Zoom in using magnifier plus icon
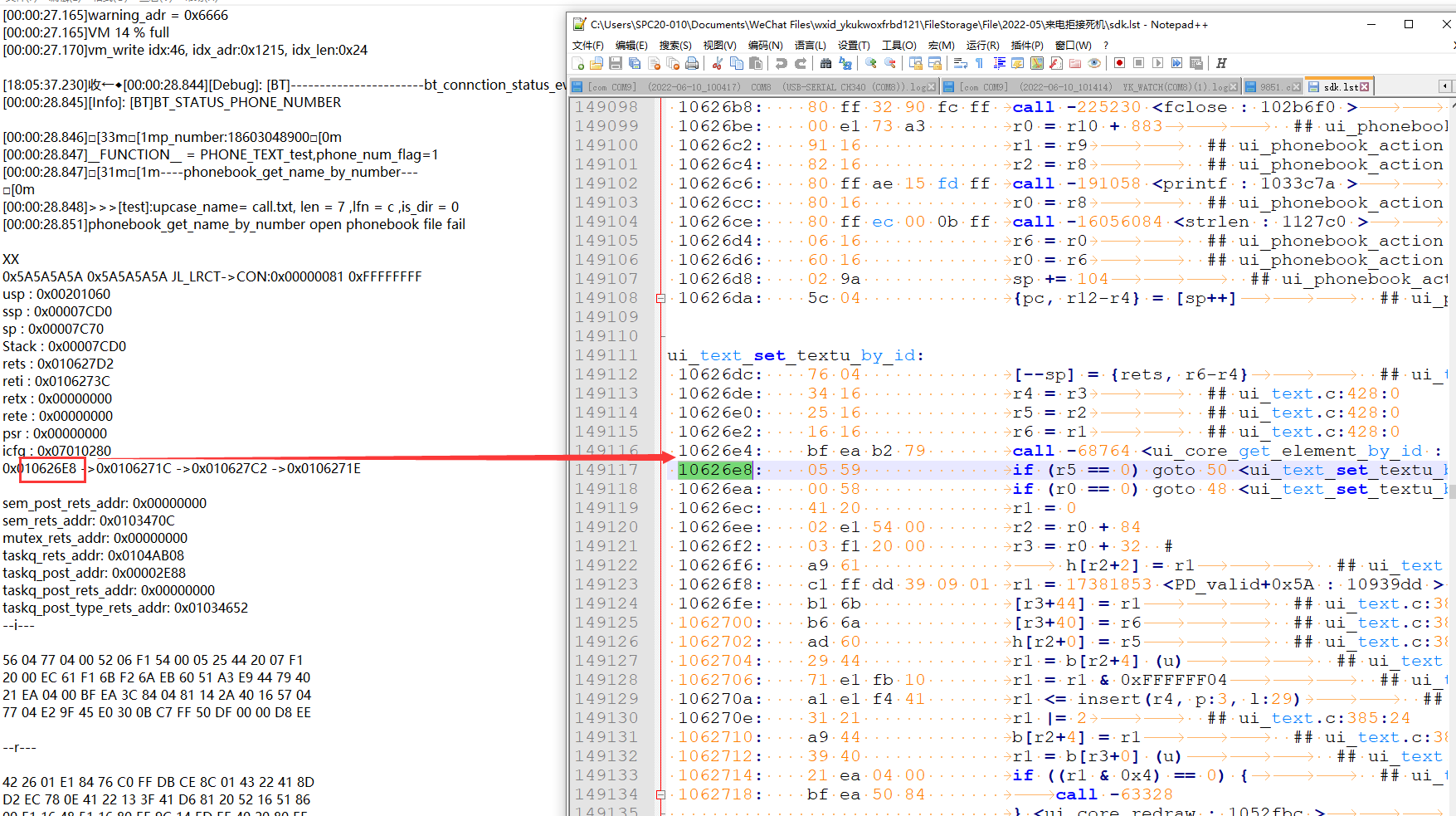1456x816 pixels. click(871, 63)
